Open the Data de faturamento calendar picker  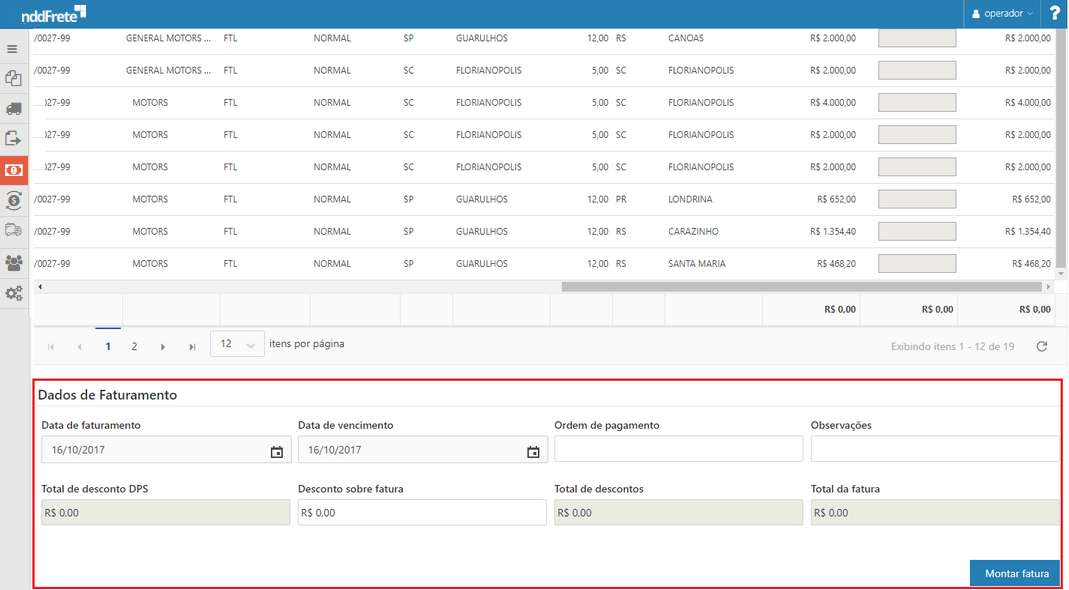pyautogui.click(x=277, y=451)
